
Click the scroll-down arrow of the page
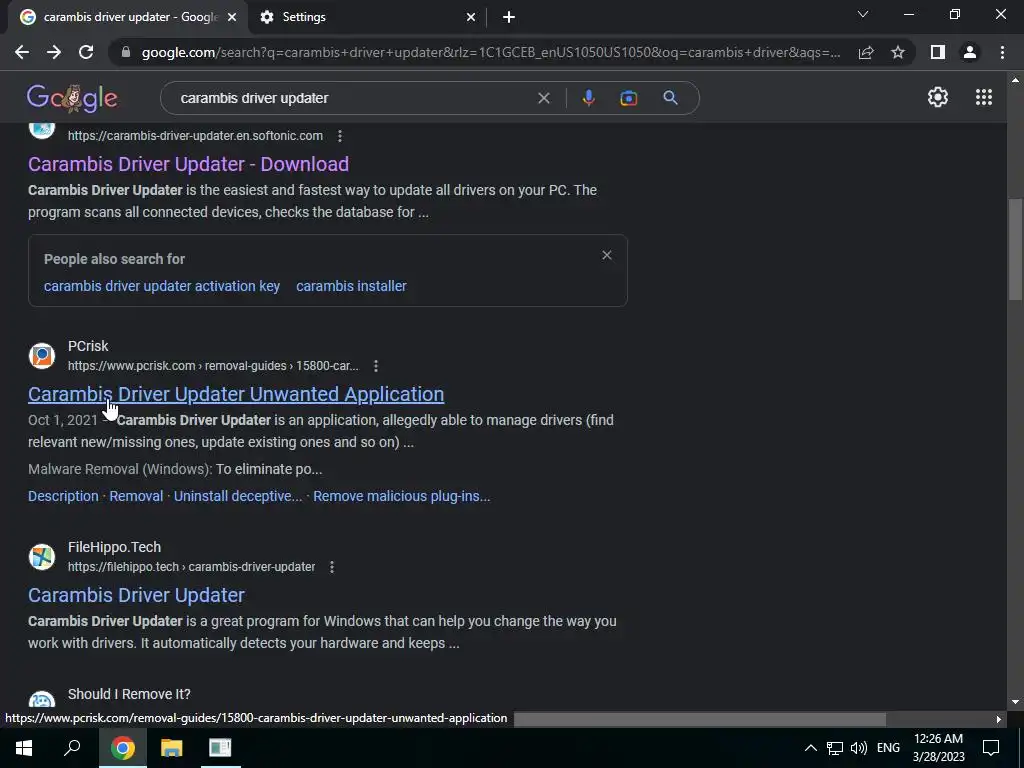[x=1015, y=702]
